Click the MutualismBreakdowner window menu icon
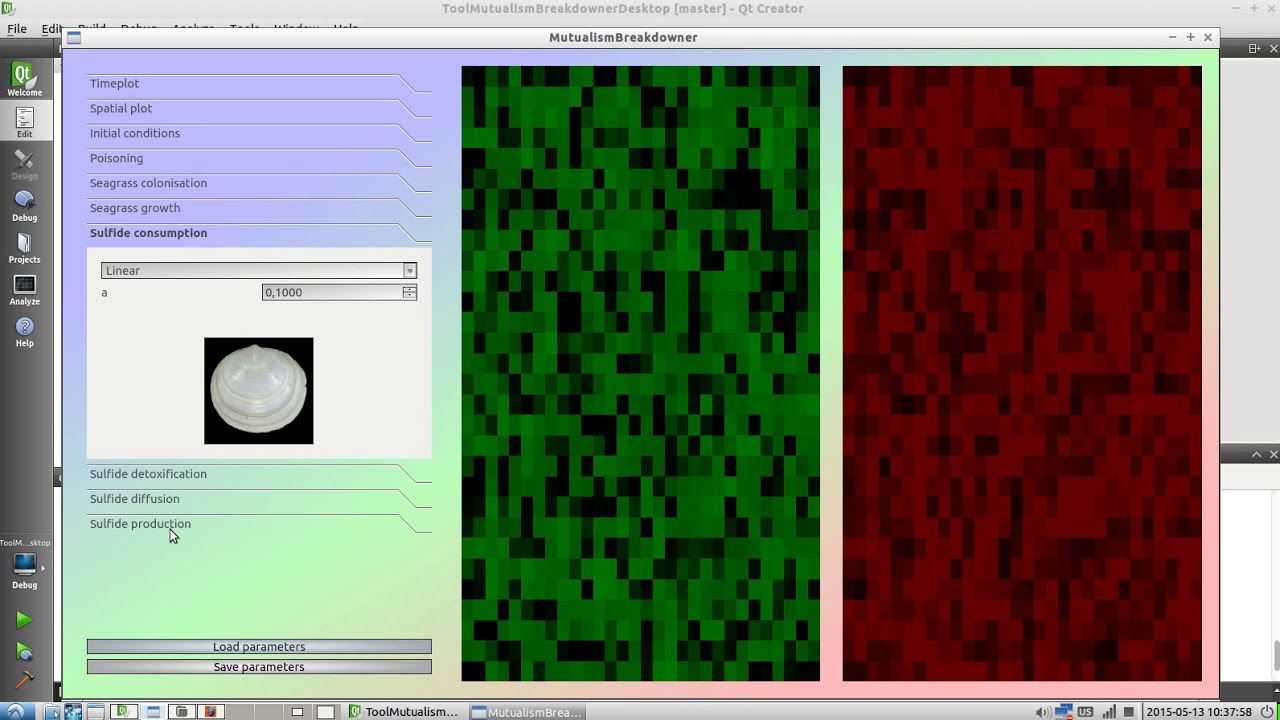This screenshot has width=1280, height=720. coord(73,37)
